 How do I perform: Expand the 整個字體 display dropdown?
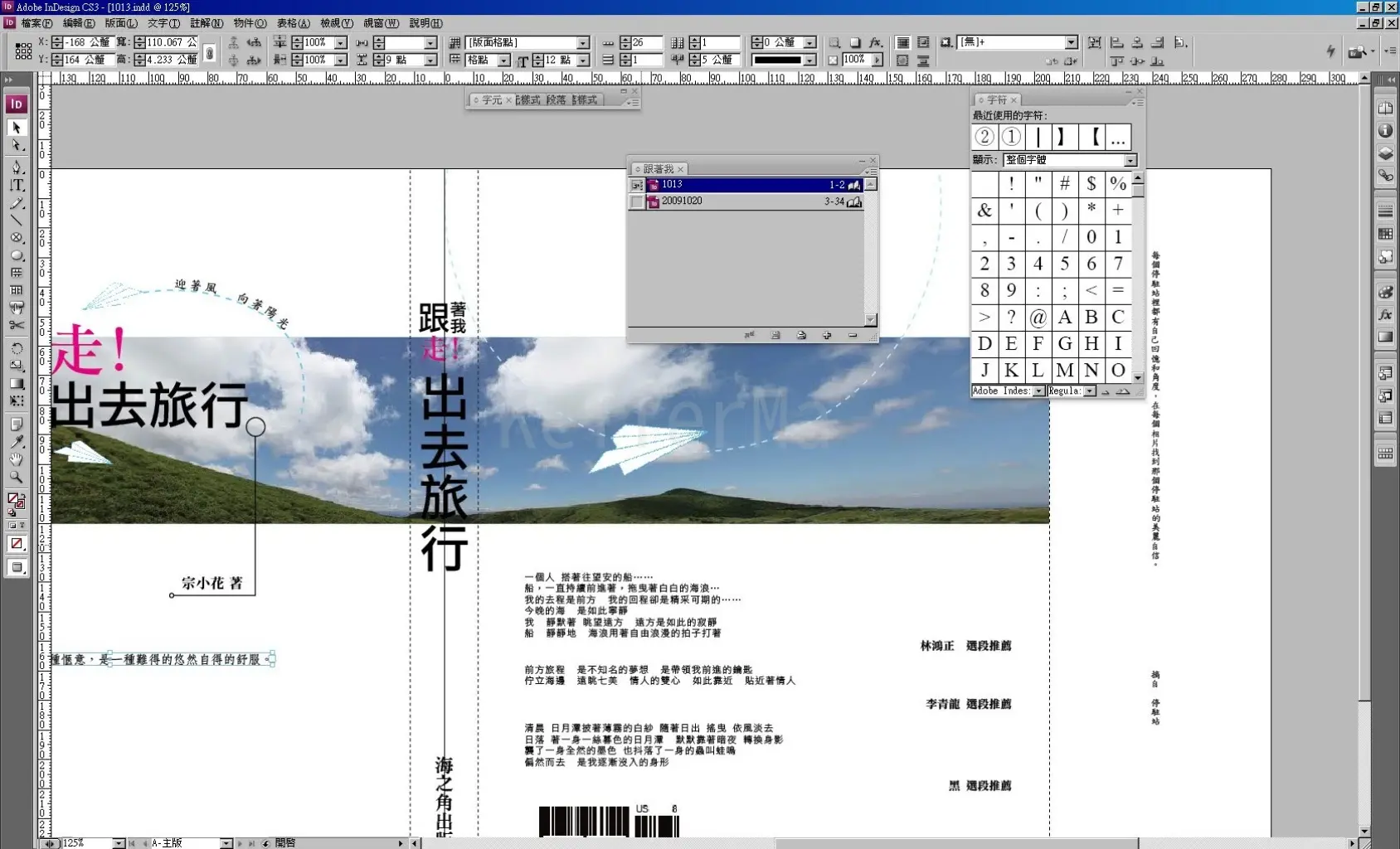coord(1130,160)
